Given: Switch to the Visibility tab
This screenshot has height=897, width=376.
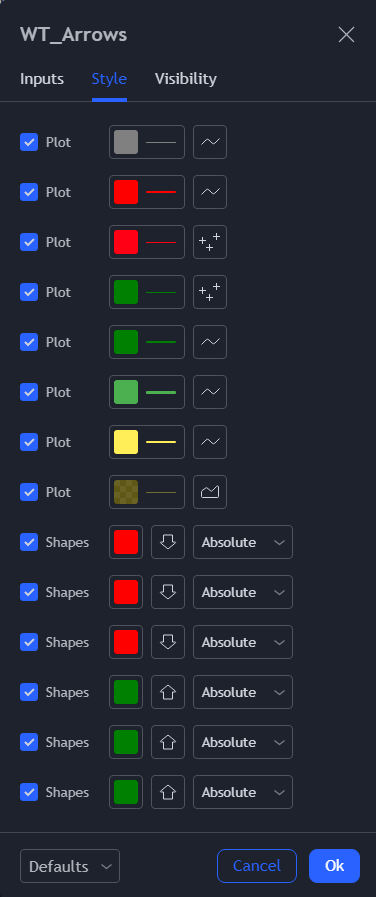Looking at the screenshot, I should pyautogui.click(x=185, y=79).
